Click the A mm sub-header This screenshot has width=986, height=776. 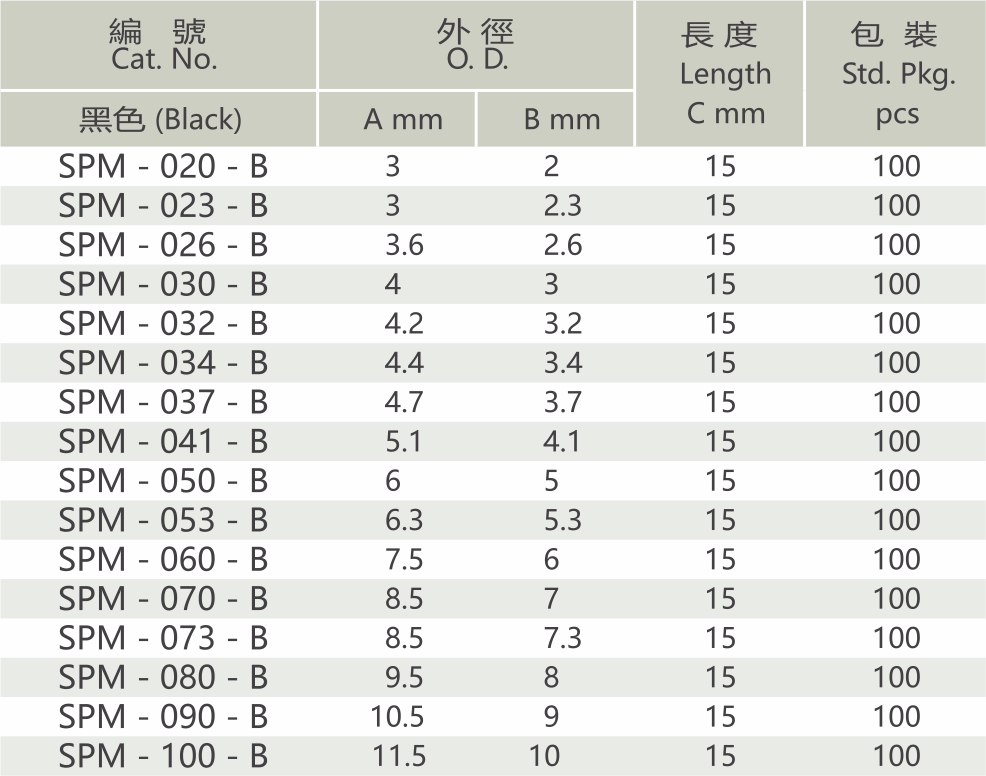(396, 119)
